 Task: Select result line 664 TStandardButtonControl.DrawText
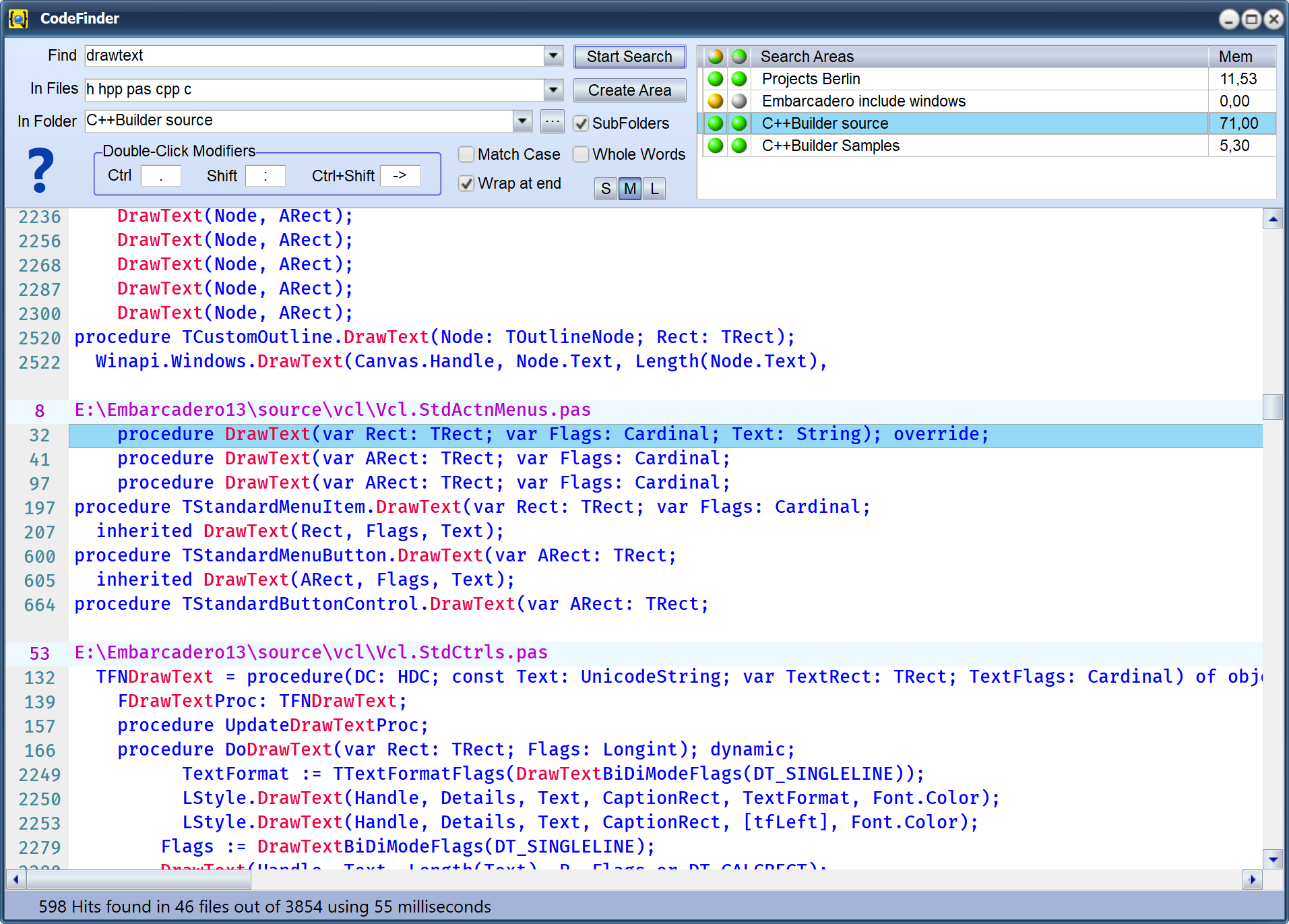(391, 604)
